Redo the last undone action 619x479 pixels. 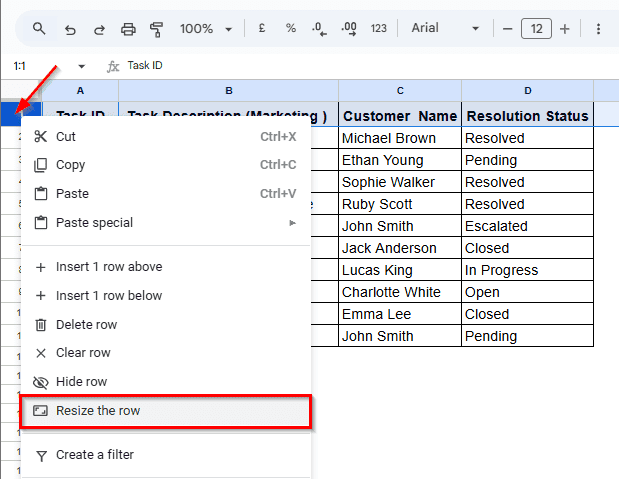98,29
